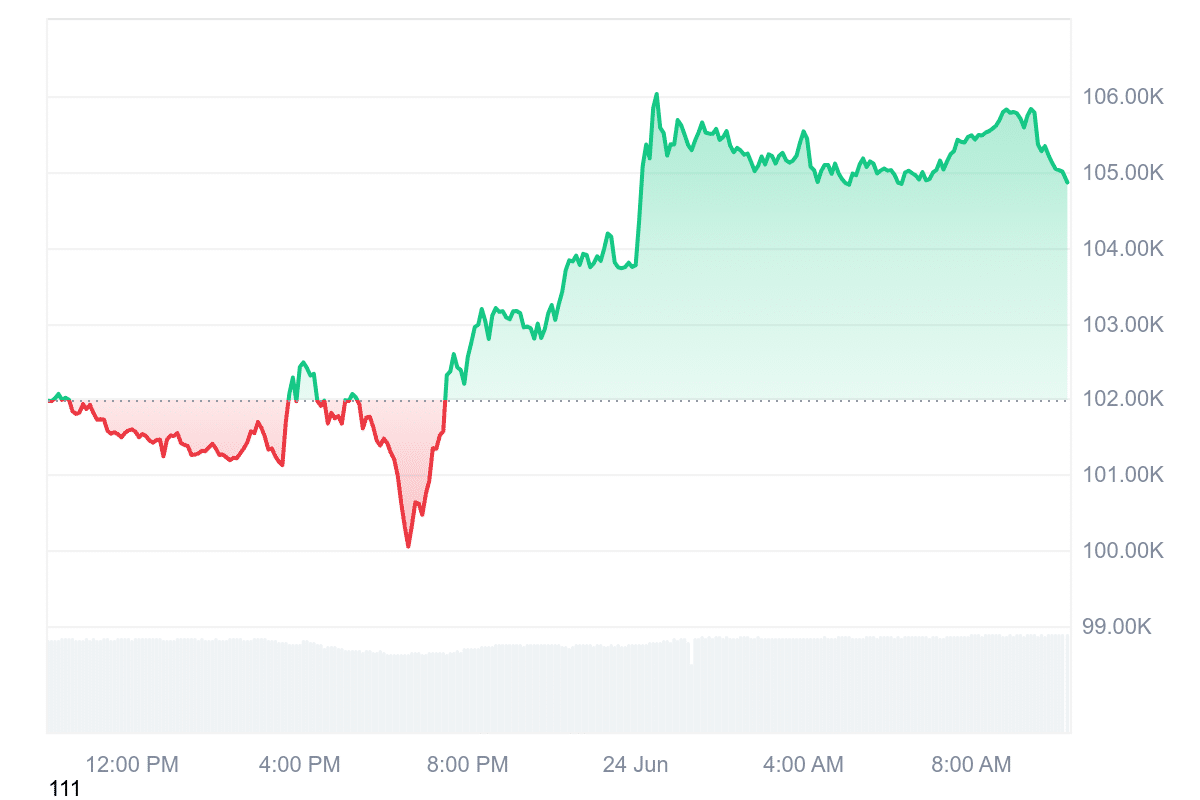1200x800 pixels.
Task: Click the red starting point of the price line
Action: tap(50, 400)
